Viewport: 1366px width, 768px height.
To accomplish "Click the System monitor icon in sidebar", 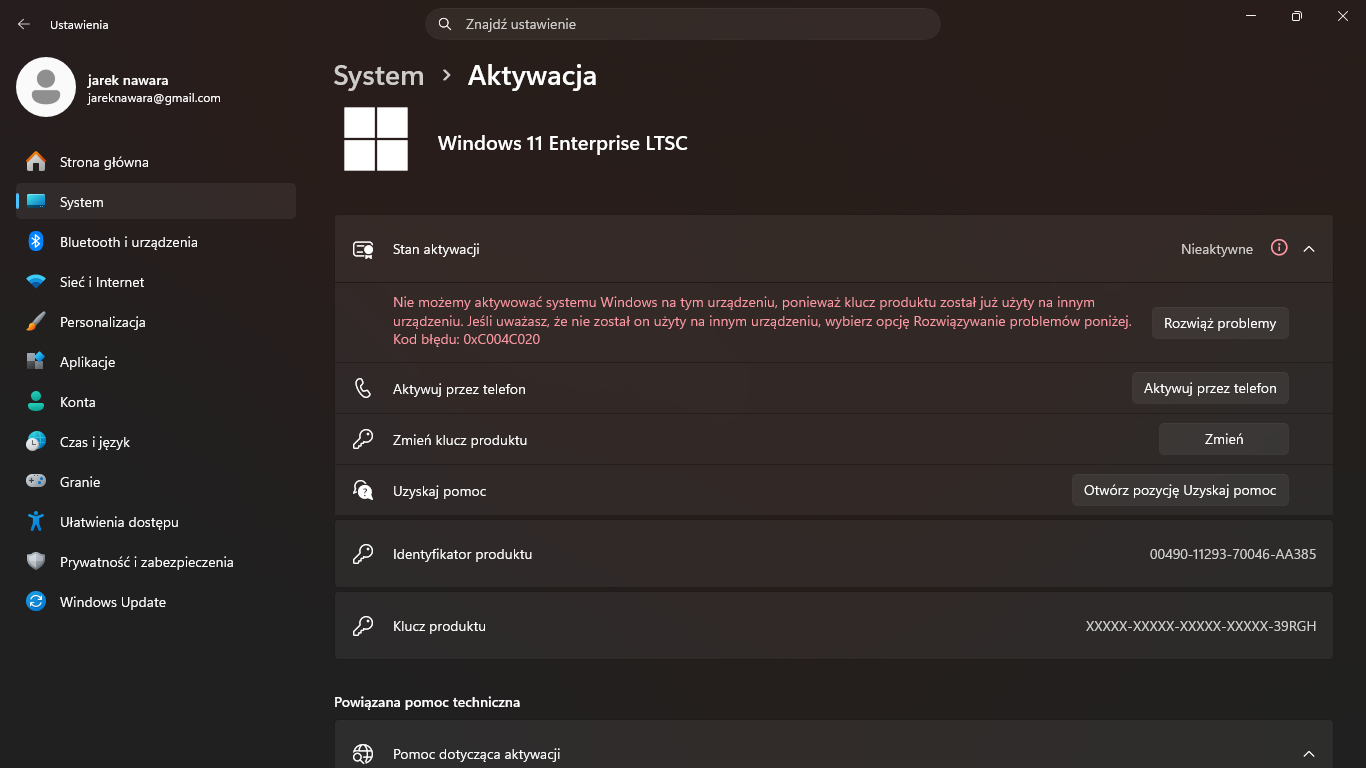I will coord(36,202).
